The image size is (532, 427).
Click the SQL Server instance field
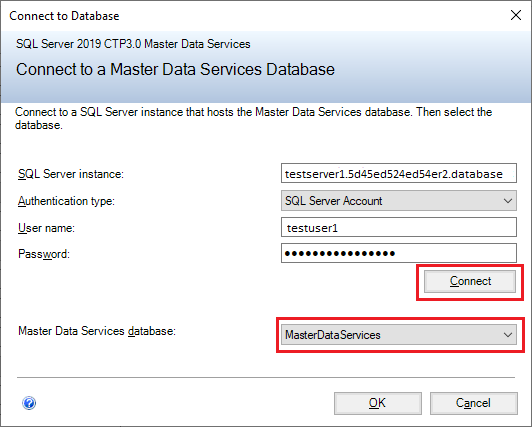tap(399, 173)
